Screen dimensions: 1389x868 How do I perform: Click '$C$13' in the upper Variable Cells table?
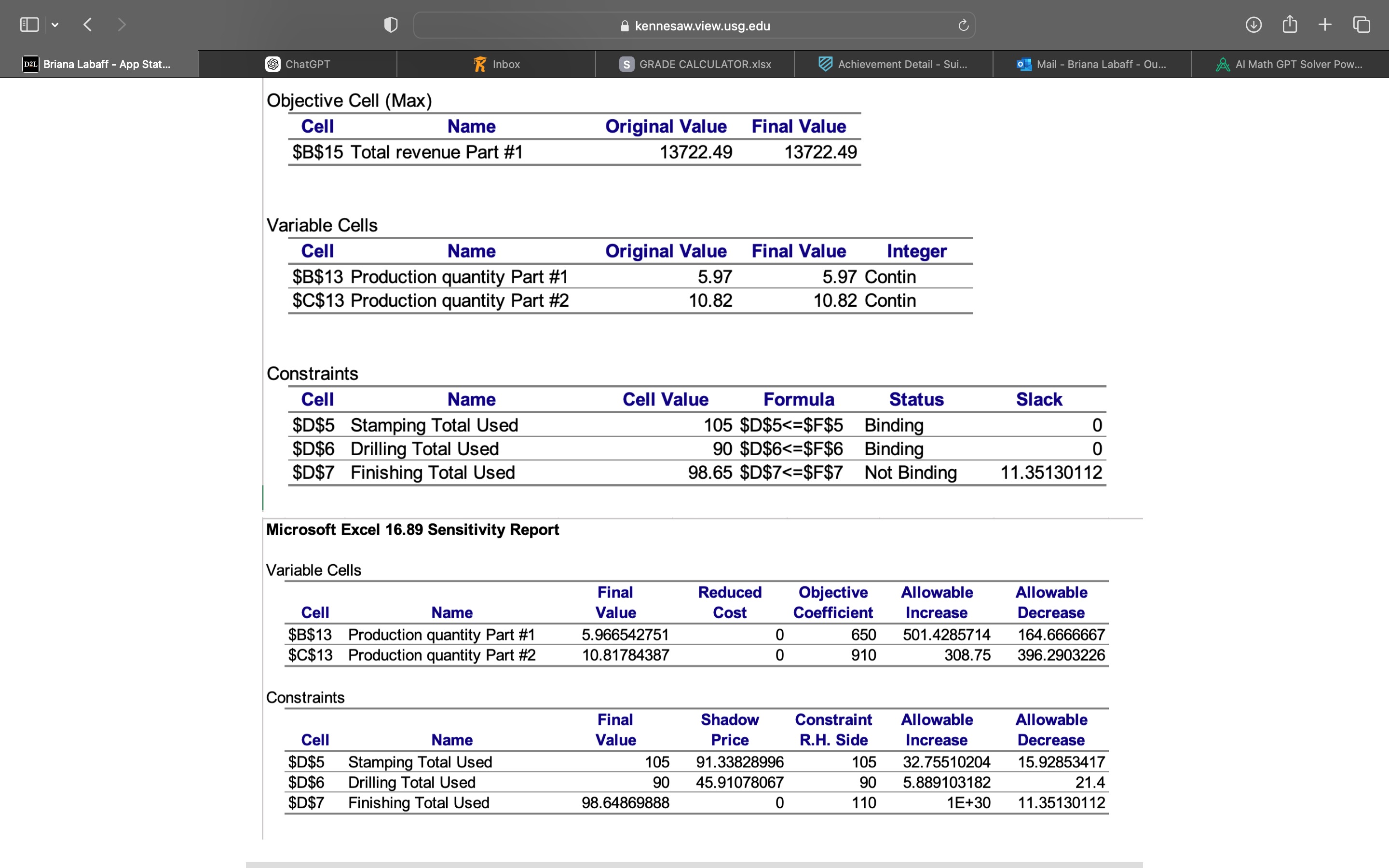pos(318,300)
